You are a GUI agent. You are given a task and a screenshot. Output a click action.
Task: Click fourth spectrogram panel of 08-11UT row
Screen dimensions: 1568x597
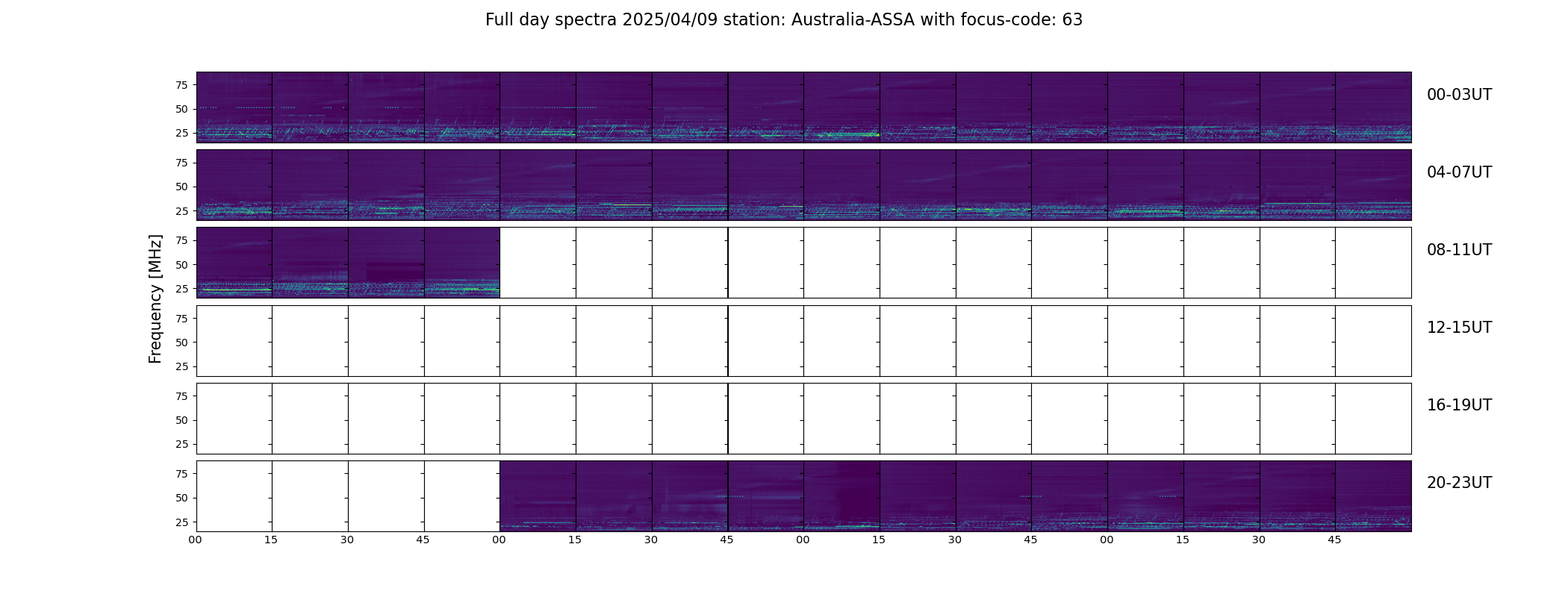click(462, 263)
